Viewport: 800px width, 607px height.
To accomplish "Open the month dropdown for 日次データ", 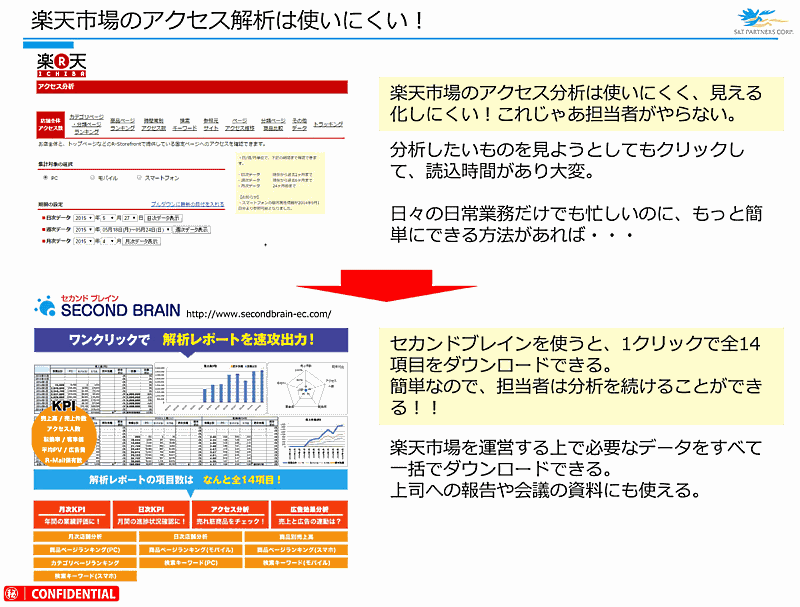I will (109, 218).
